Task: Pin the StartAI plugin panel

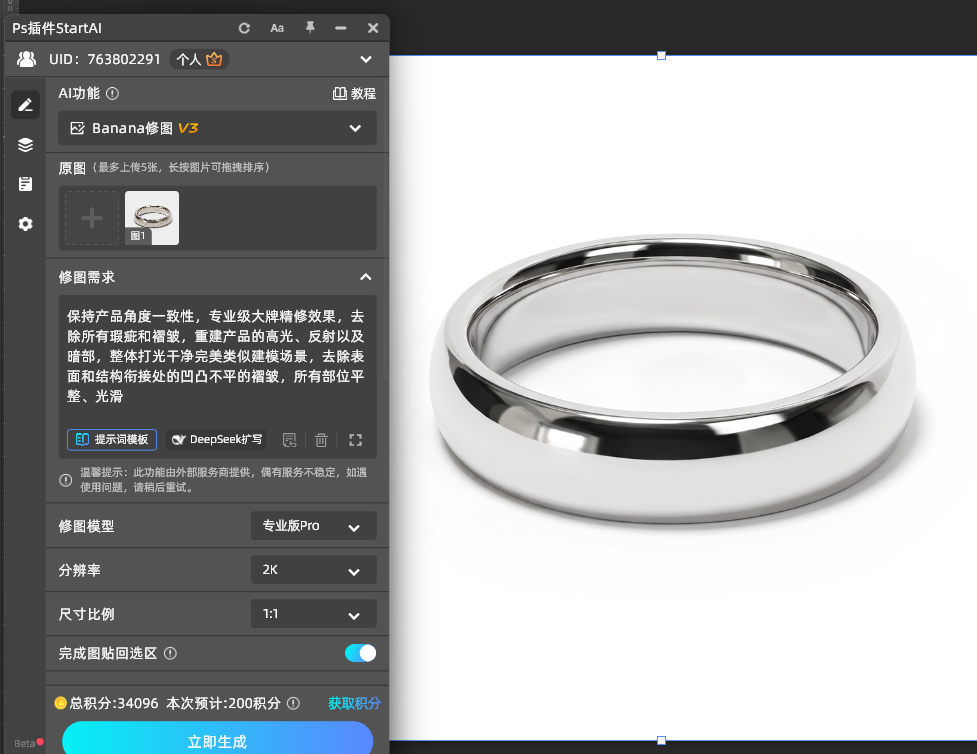Action: pos(310,27)
